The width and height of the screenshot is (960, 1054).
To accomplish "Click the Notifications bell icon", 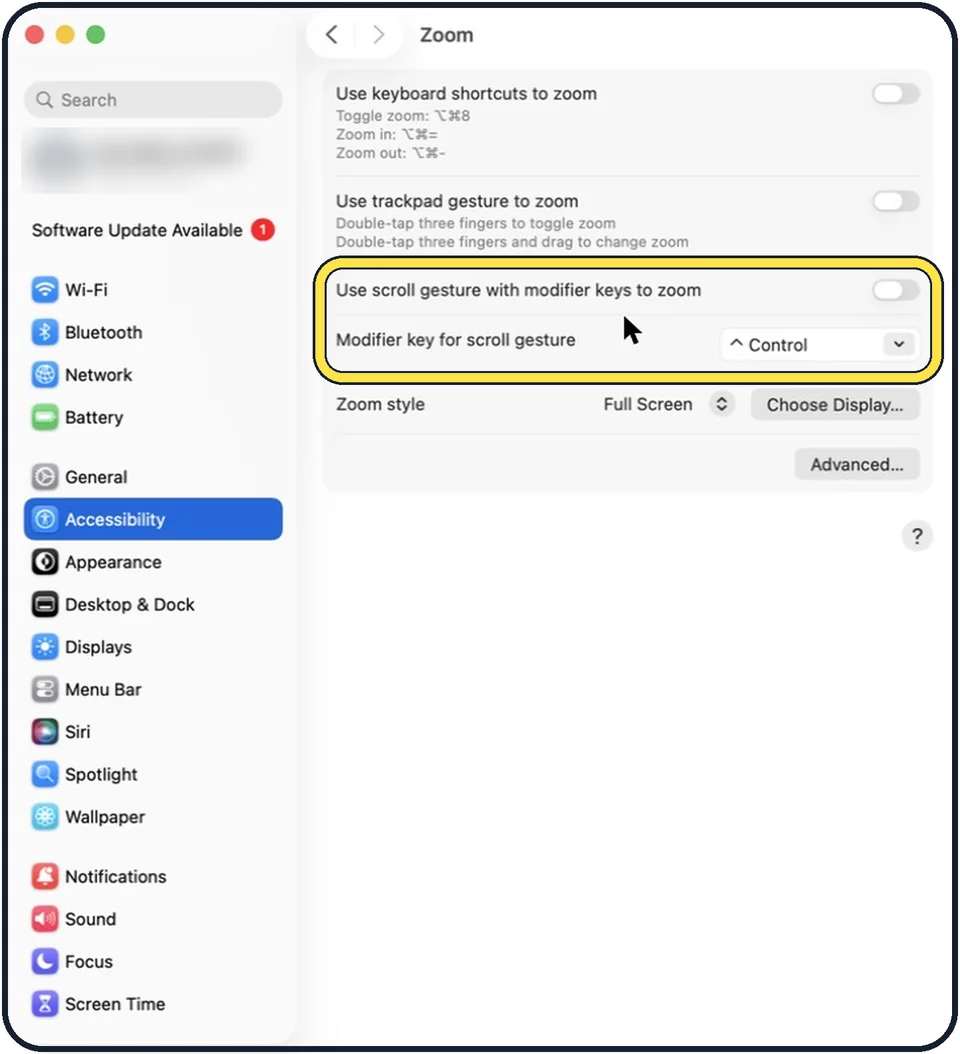I will (45, 876).
